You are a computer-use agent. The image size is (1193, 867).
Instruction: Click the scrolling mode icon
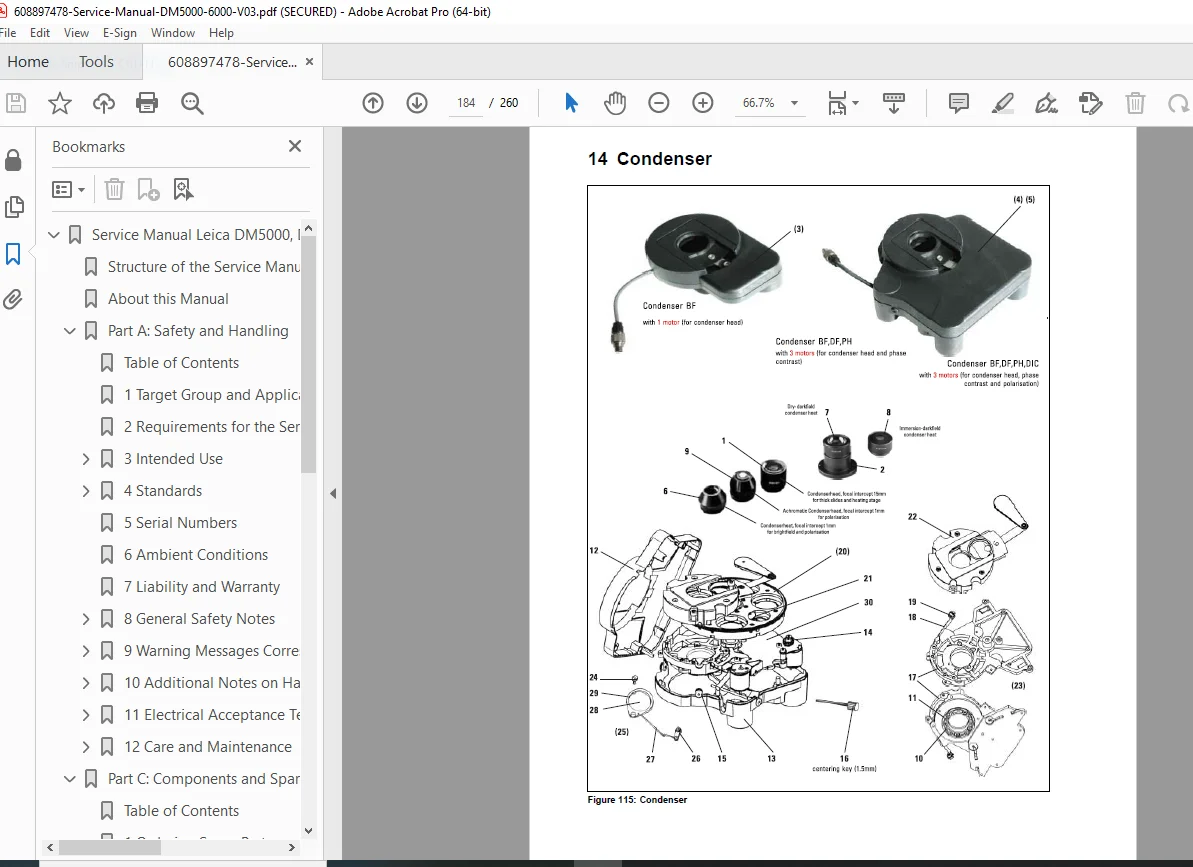893,103
